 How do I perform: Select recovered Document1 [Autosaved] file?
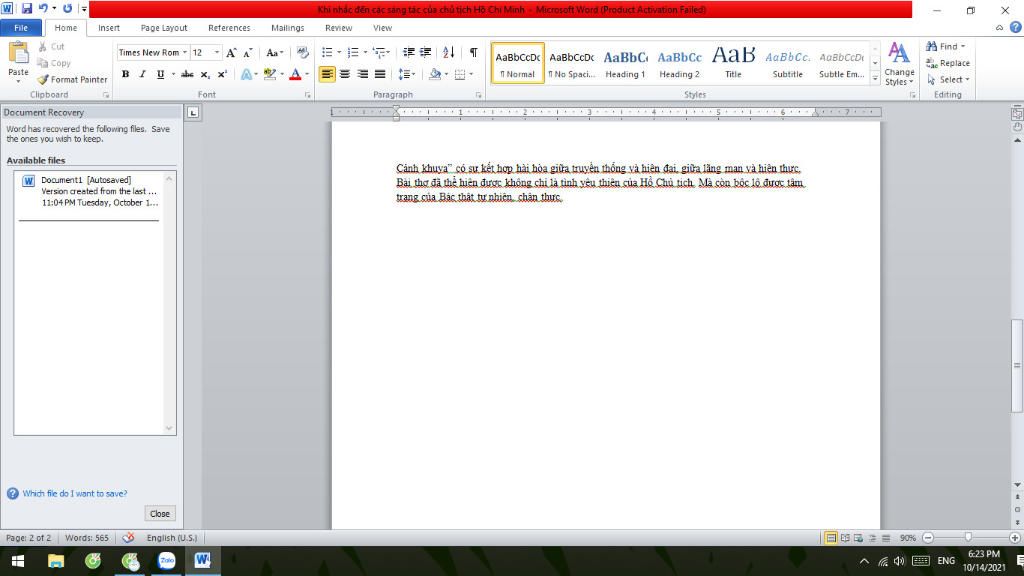[x=89, y=191]
